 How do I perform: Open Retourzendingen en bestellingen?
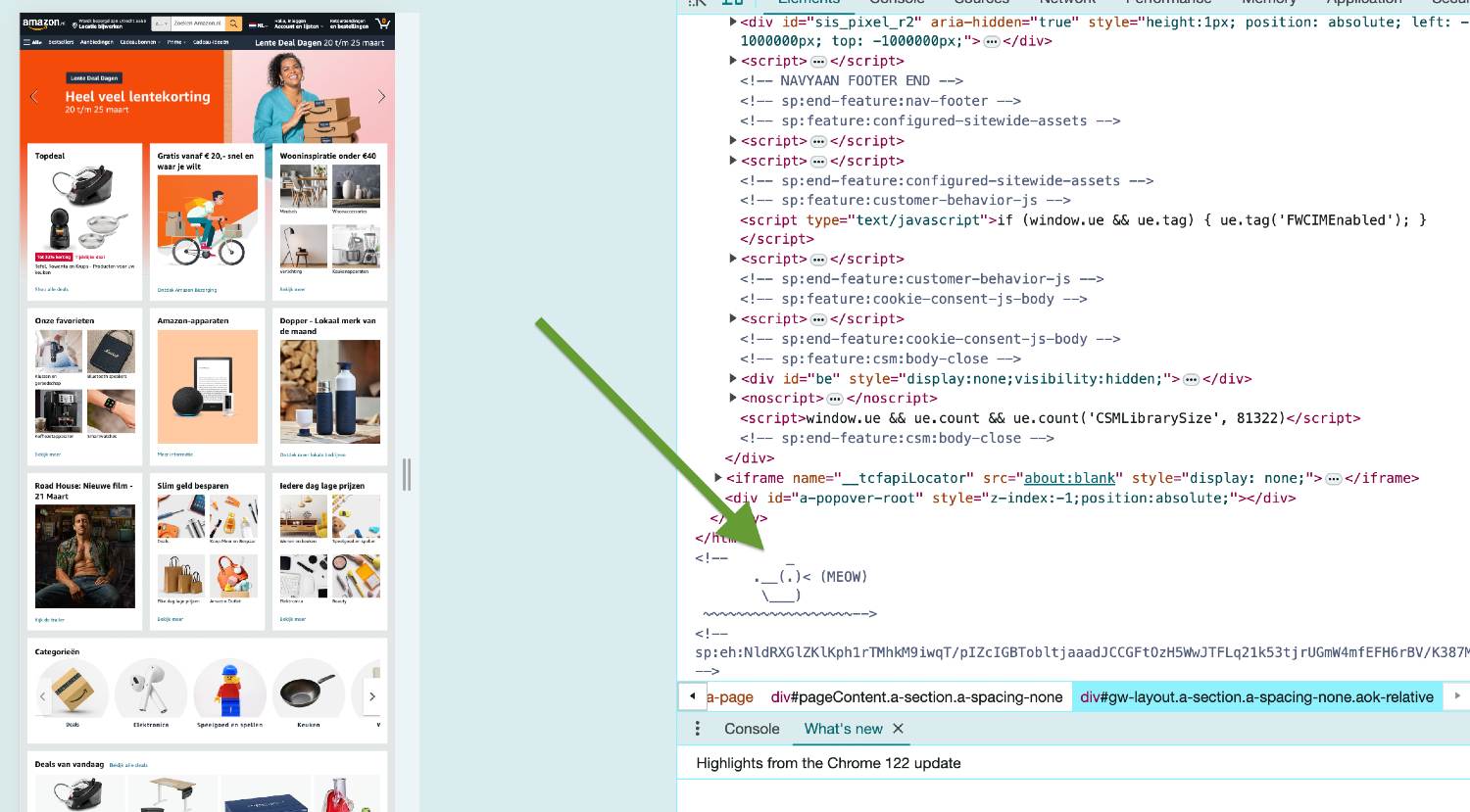coord(349,24)
